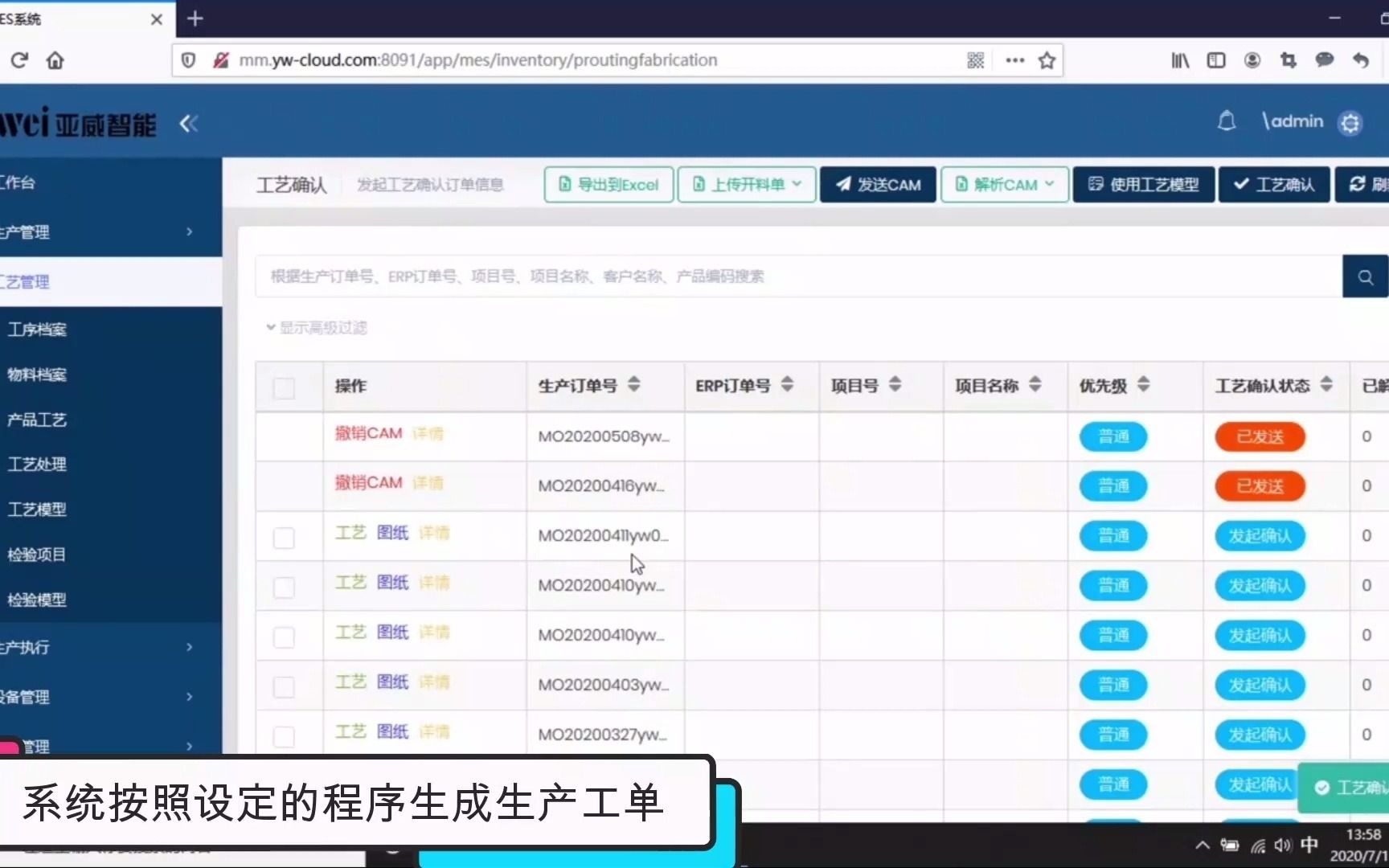The image size is (1389, 868).
Task: Open 工序档案 in sidebar
Action: (37, 330)
